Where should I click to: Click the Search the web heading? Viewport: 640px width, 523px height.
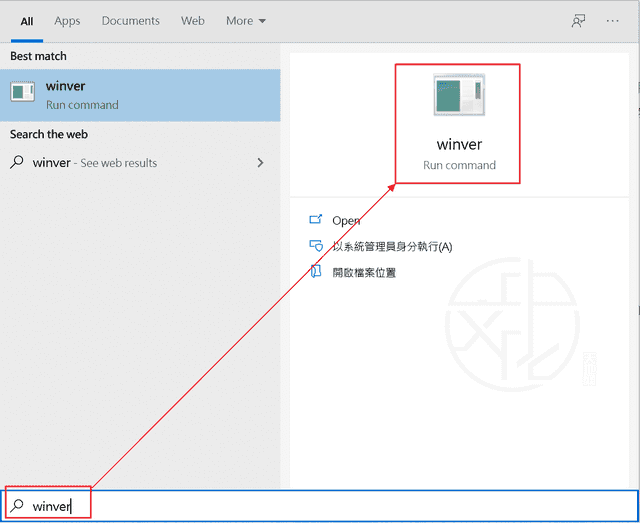coord(49,134)
